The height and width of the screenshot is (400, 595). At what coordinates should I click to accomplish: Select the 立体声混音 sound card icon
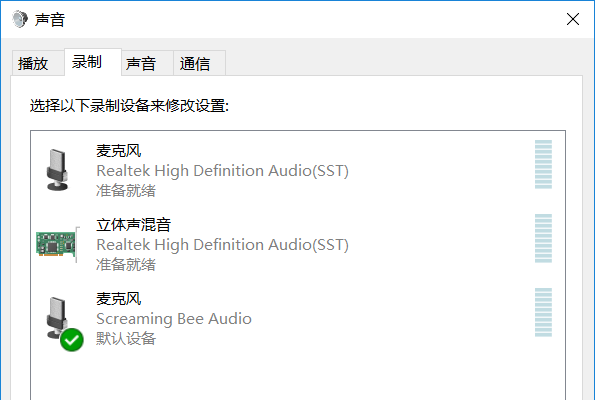point(58,244)
